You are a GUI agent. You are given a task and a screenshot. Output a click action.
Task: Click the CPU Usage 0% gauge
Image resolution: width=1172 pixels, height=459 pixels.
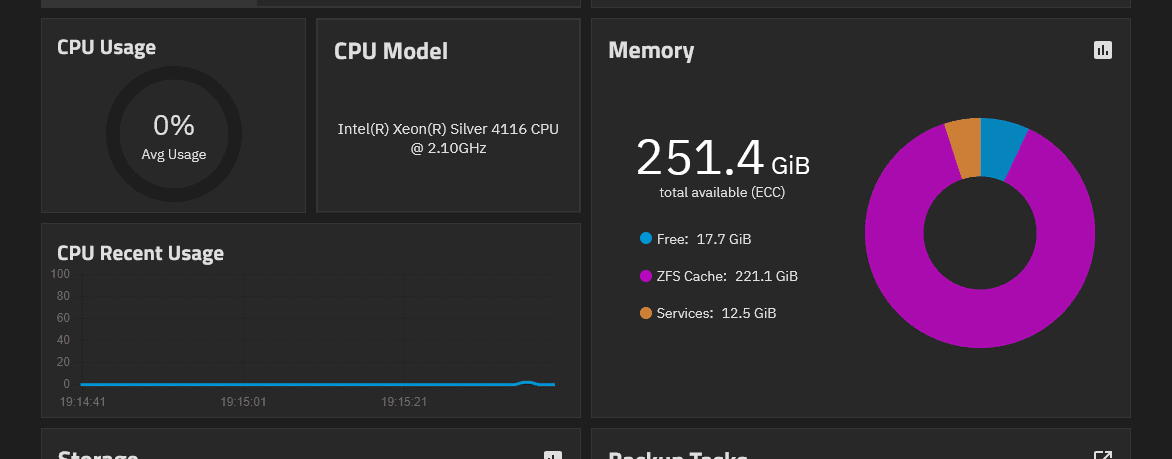pyautogui.click(x=174, y=134)
